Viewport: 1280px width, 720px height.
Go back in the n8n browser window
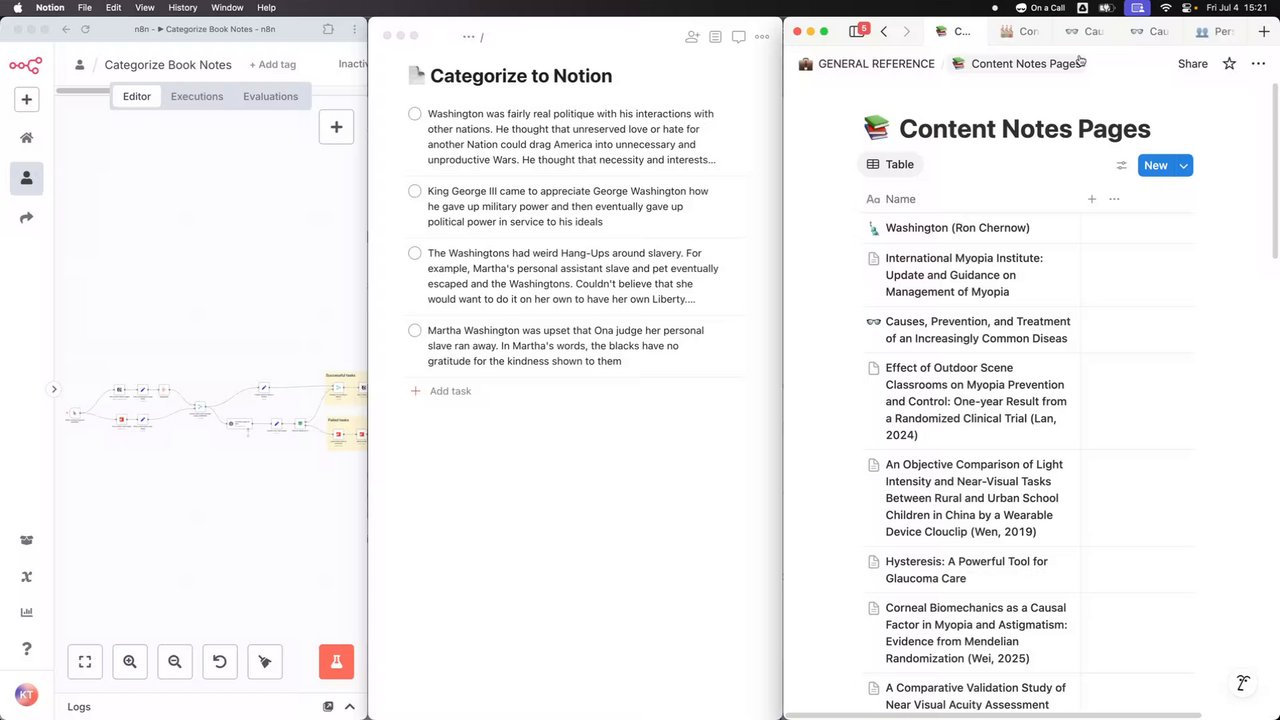pyautogui.click(x=66, y=30)
